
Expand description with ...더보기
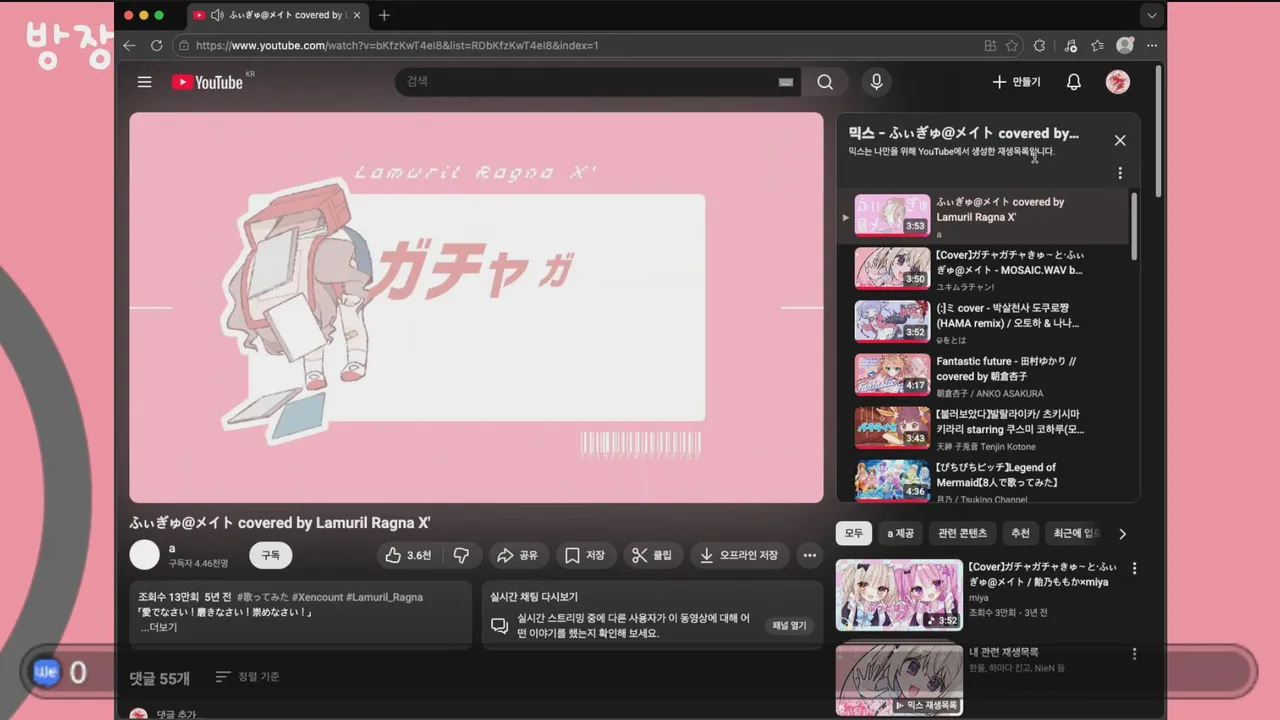point(158,627)
